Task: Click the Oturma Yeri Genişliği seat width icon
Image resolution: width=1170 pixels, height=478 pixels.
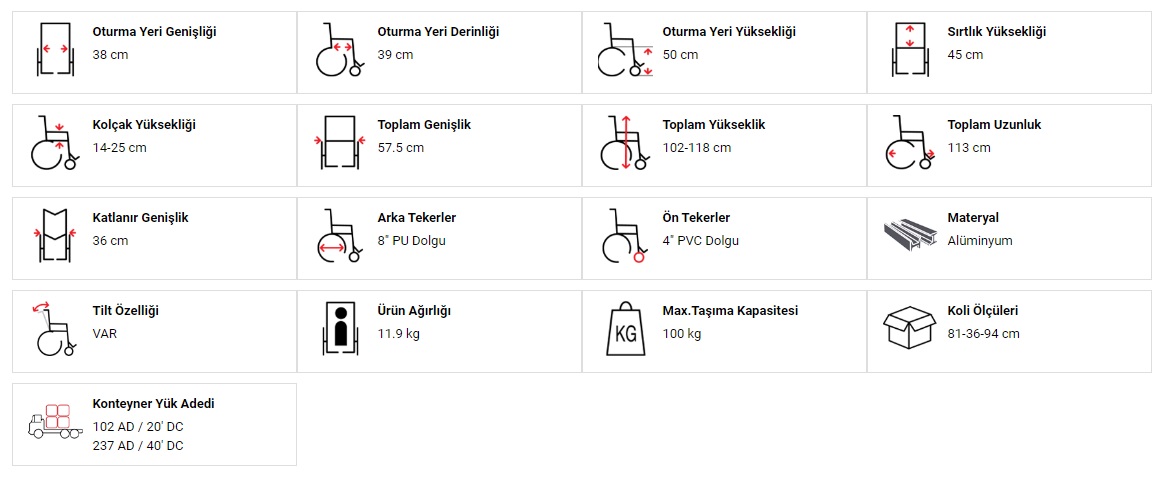Action: coord(55,49)
